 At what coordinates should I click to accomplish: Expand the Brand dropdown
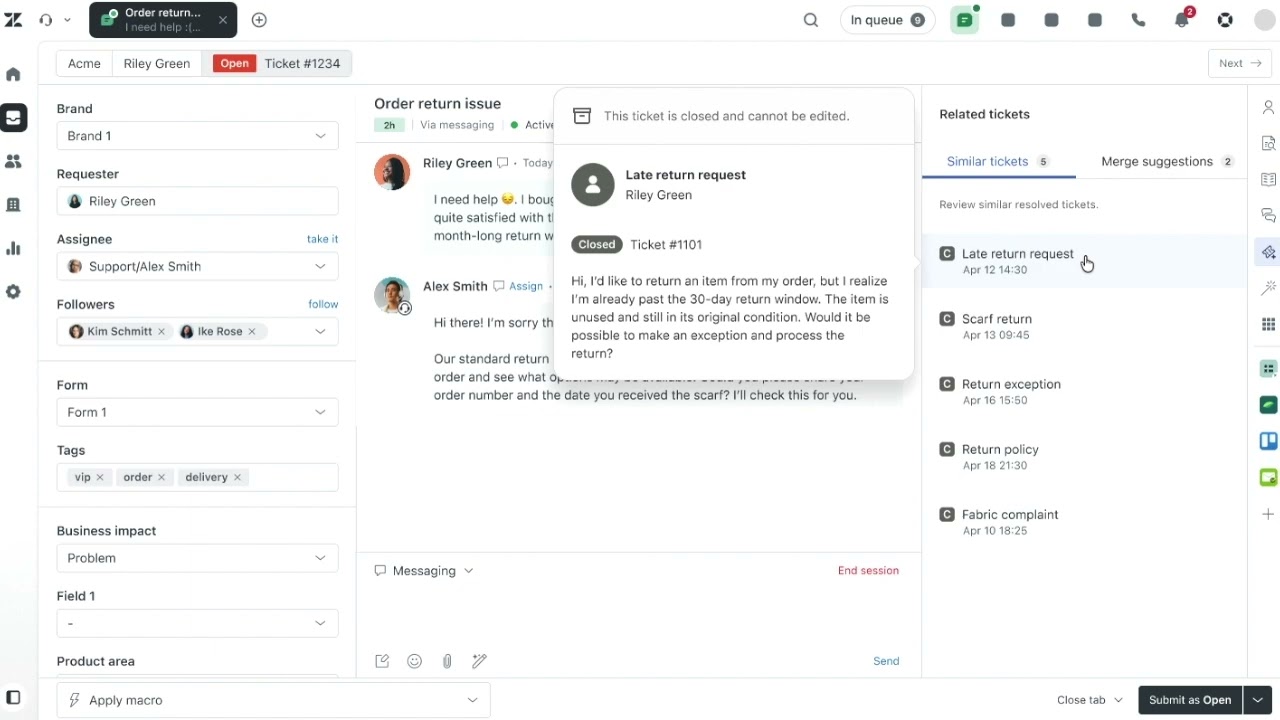pos(198,136)
